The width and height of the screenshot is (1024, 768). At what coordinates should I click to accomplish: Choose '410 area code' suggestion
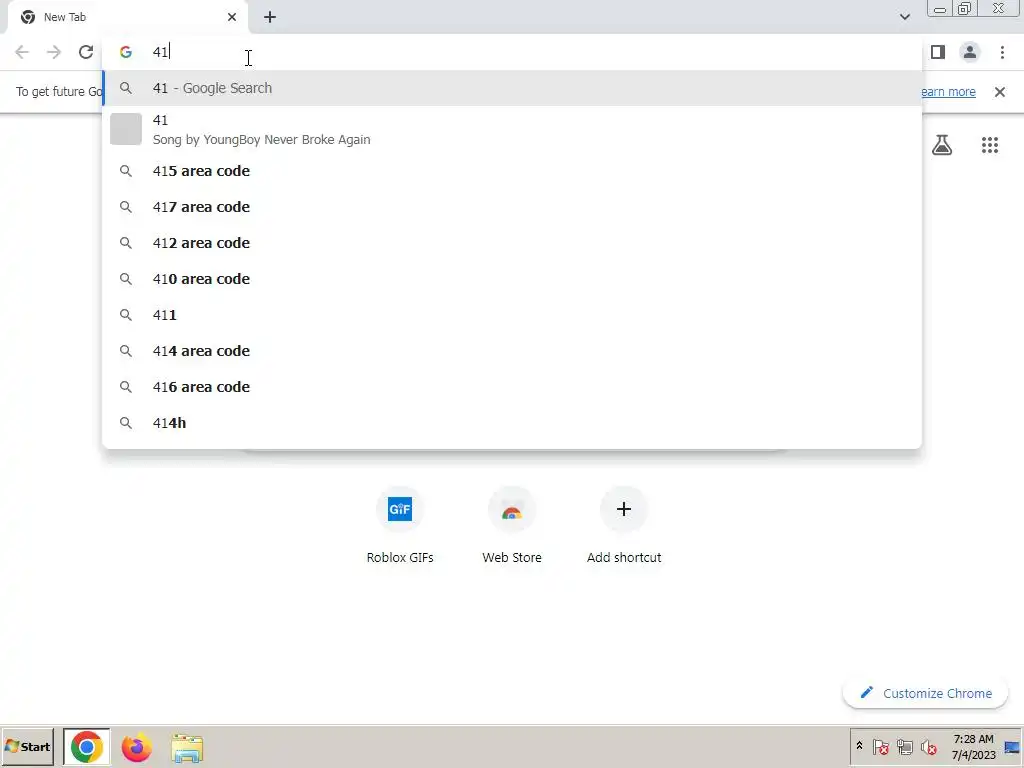pyautogui.click(x=512, y=279)
